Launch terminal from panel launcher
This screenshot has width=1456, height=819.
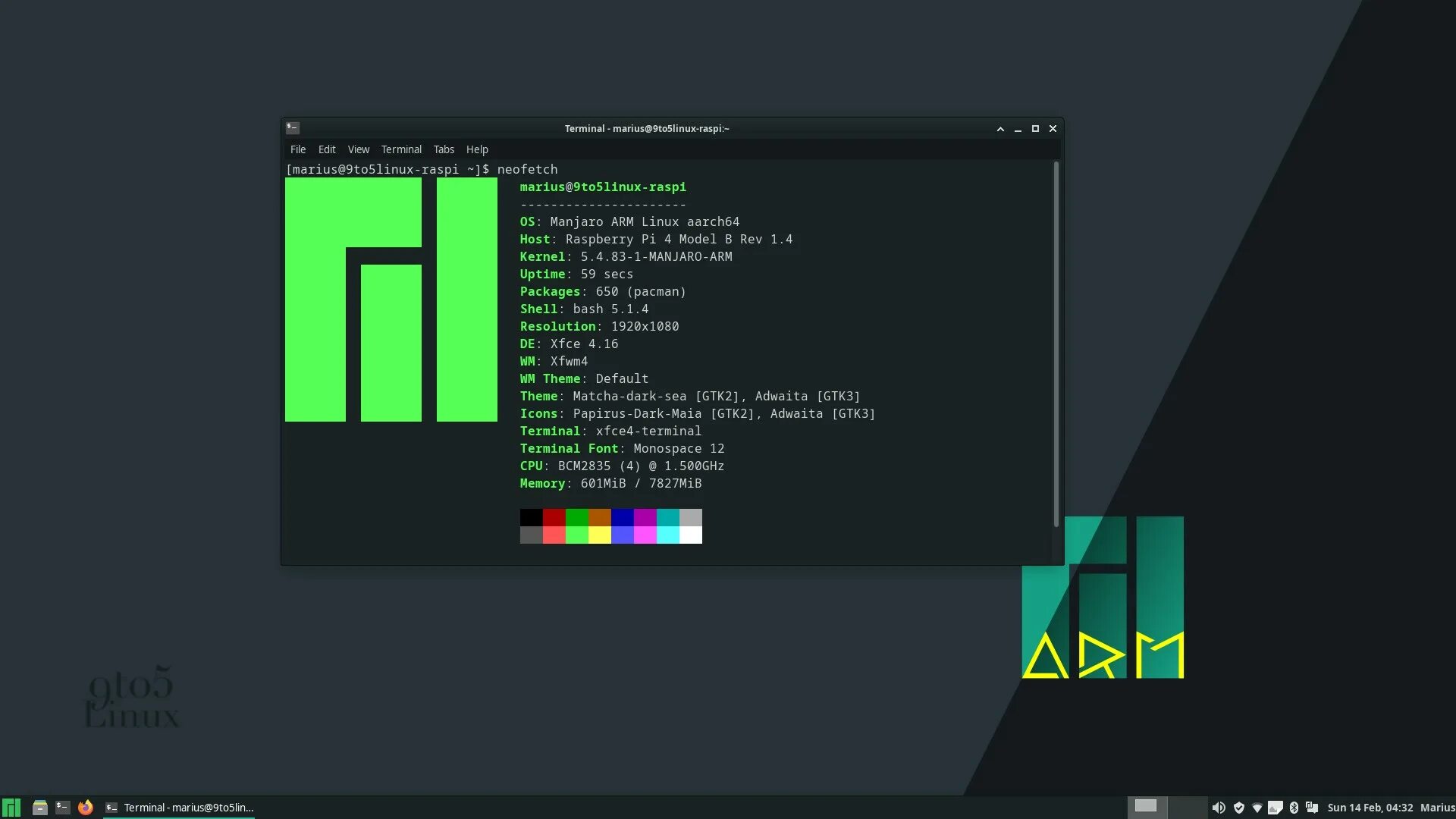pyautogui.click(x=63, y=808)
